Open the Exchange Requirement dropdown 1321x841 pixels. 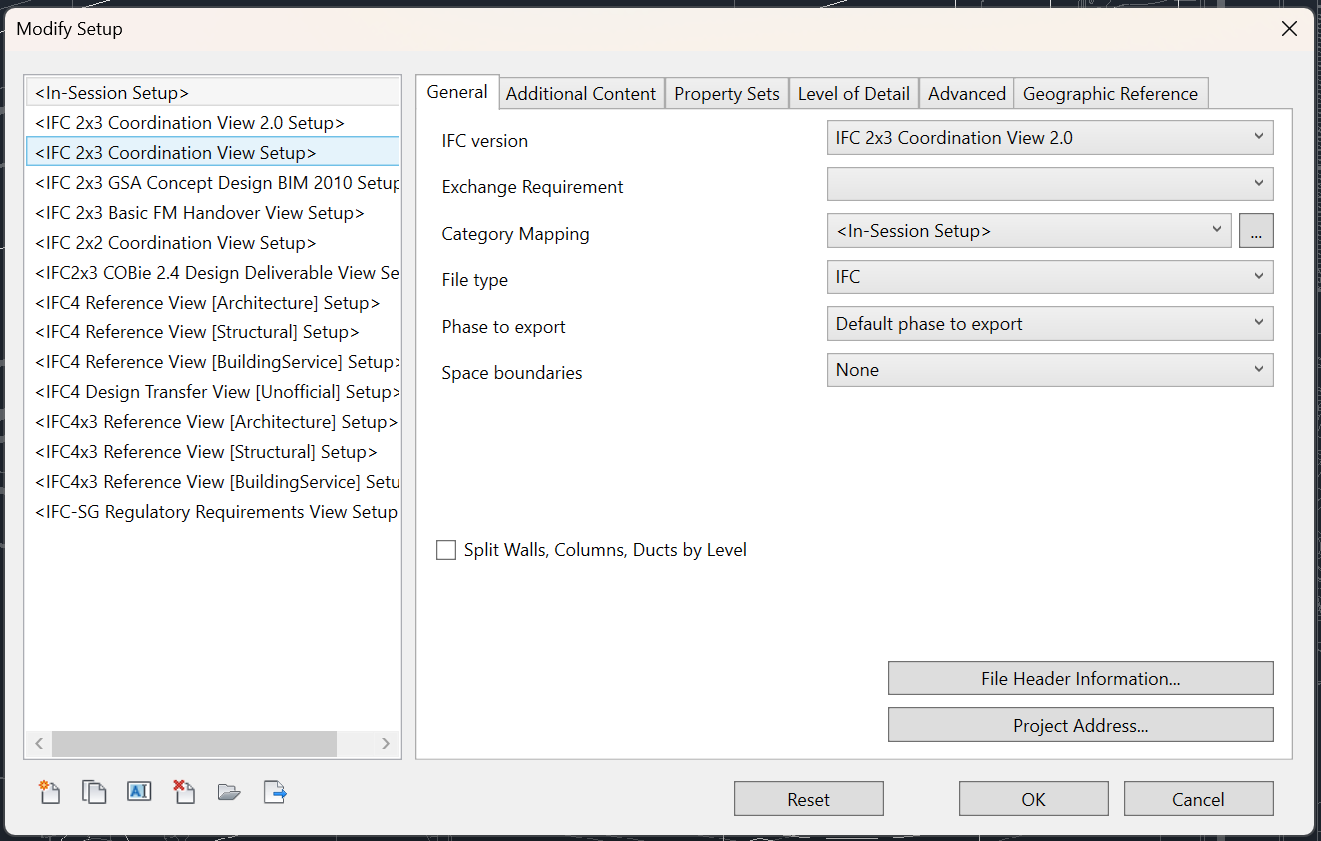[1050, 184]
